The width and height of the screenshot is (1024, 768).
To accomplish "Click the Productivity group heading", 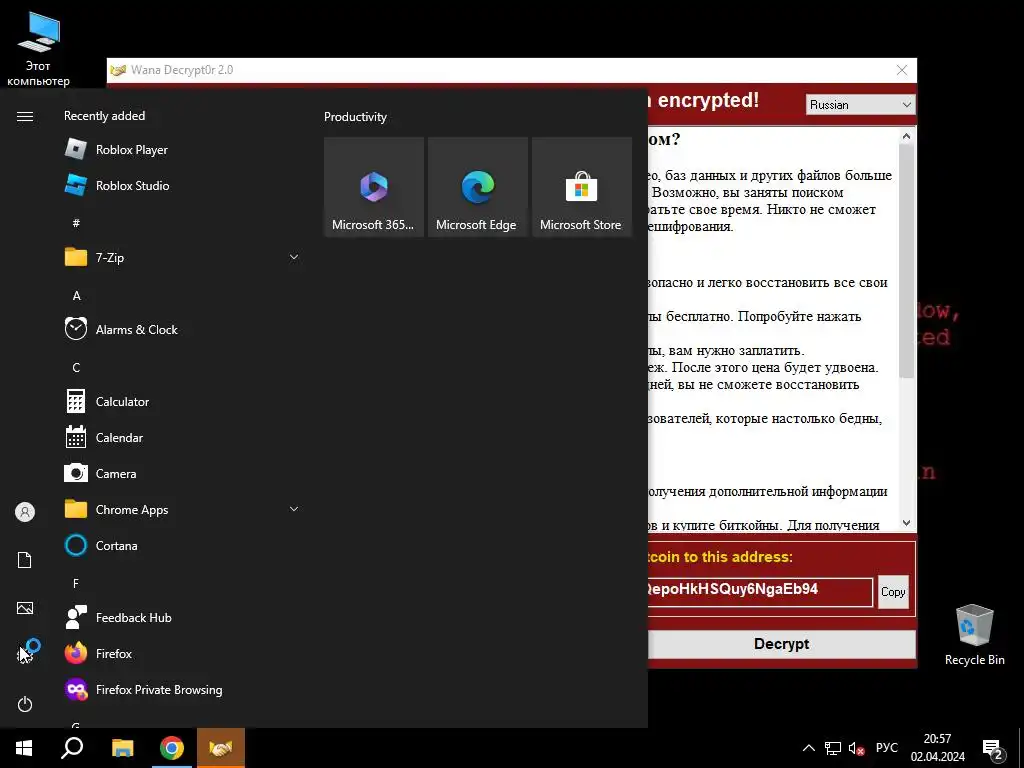I will [355, 117].
